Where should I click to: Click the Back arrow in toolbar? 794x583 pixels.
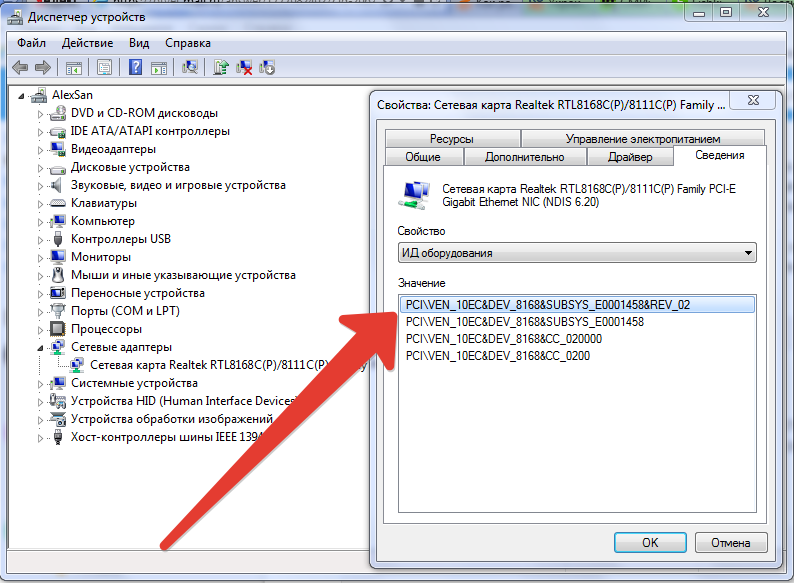pos(20,68)
